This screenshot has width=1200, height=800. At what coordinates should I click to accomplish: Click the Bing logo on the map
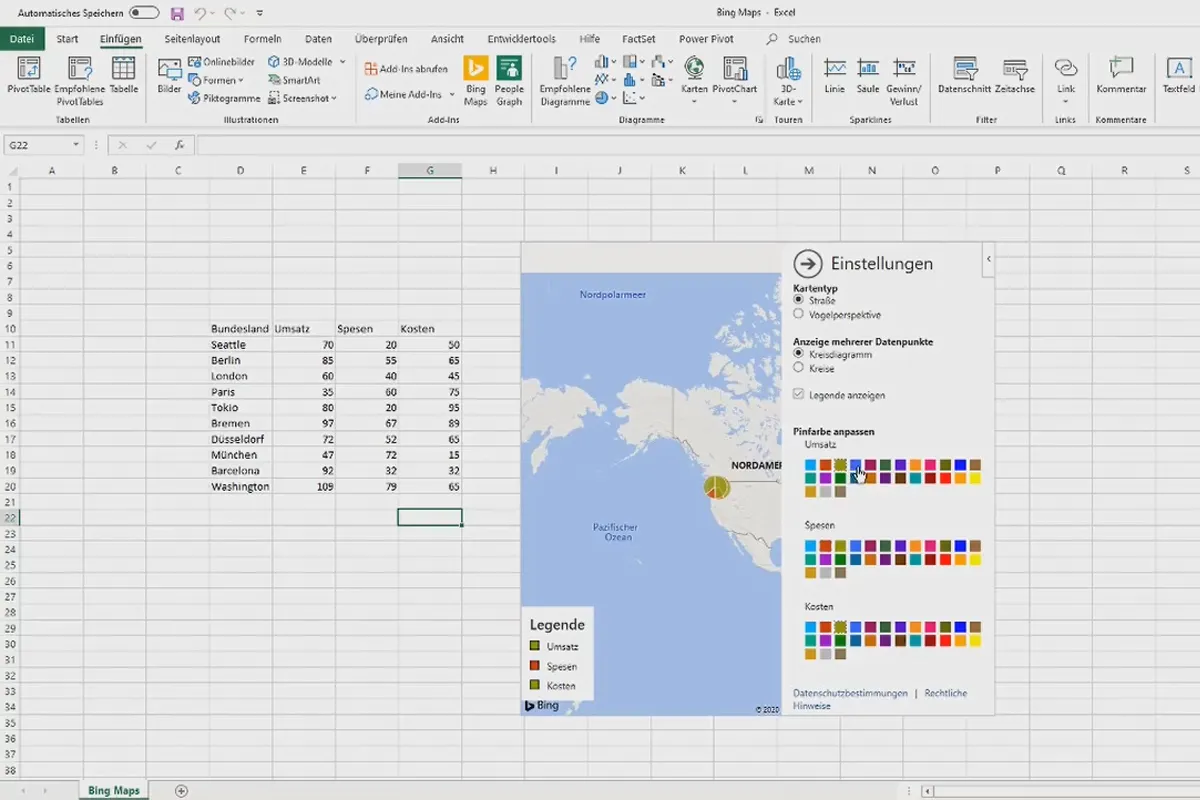(x=542, y=705)
